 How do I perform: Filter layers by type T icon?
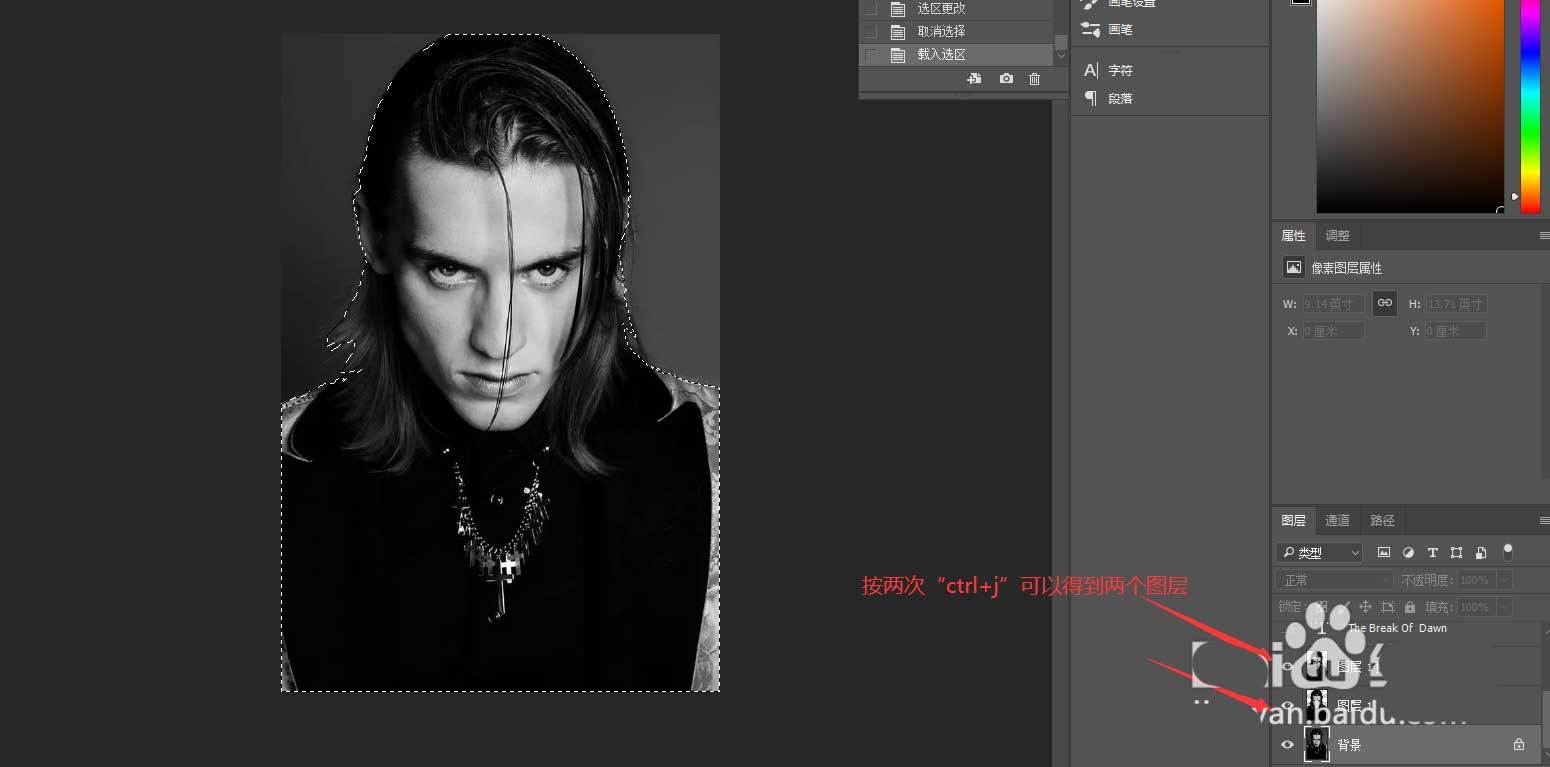coord(1433,552)
